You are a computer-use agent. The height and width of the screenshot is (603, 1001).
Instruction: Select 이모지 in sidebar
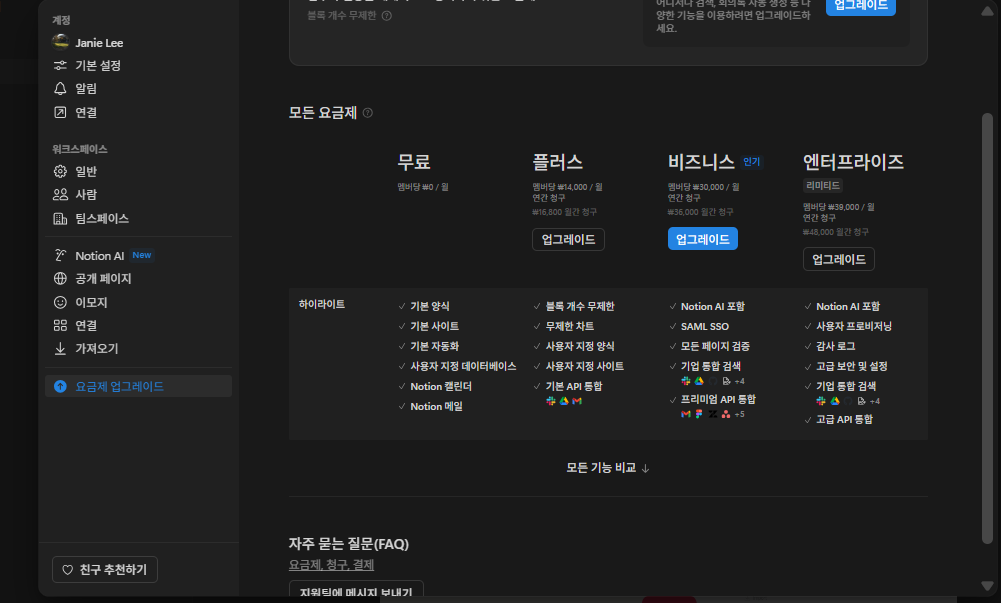point(139,302)
